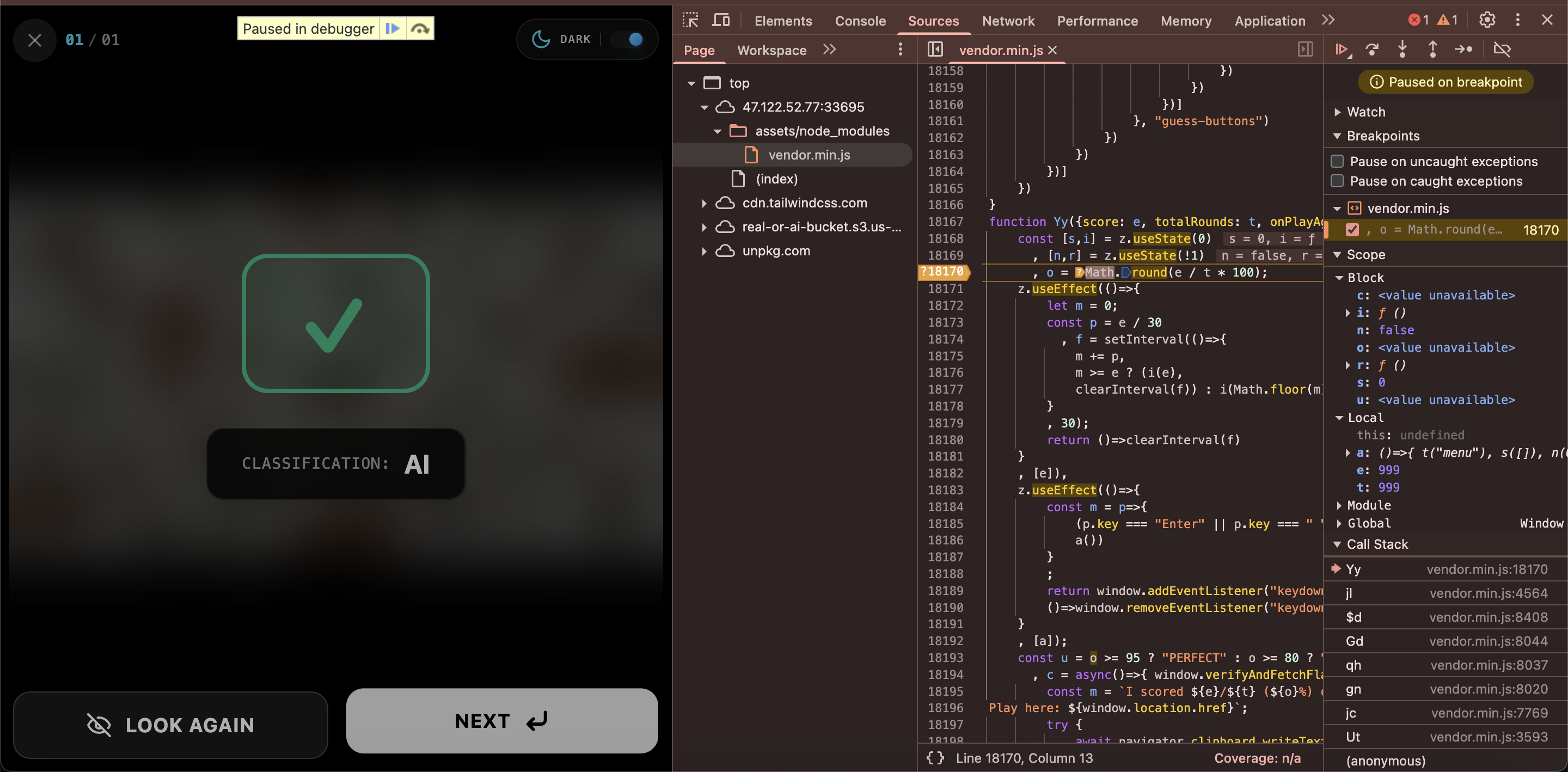Click Step out of current function icon
The image size is (1568, 772).
[1433, 50]
